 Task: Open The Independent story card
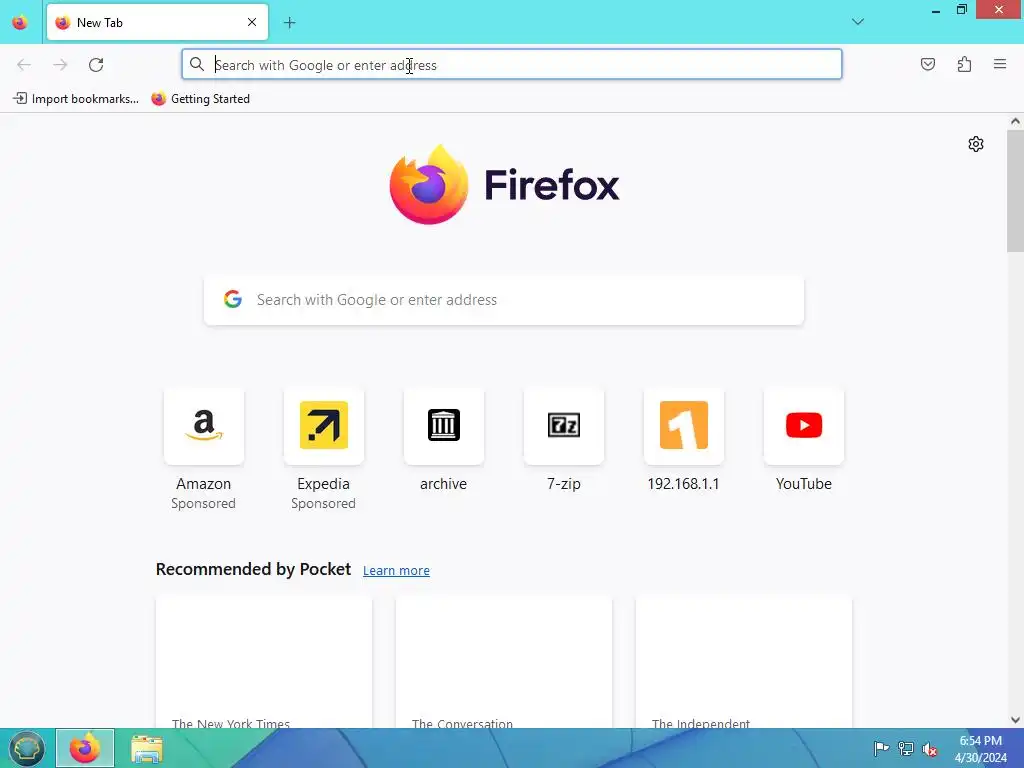(743, 662)
